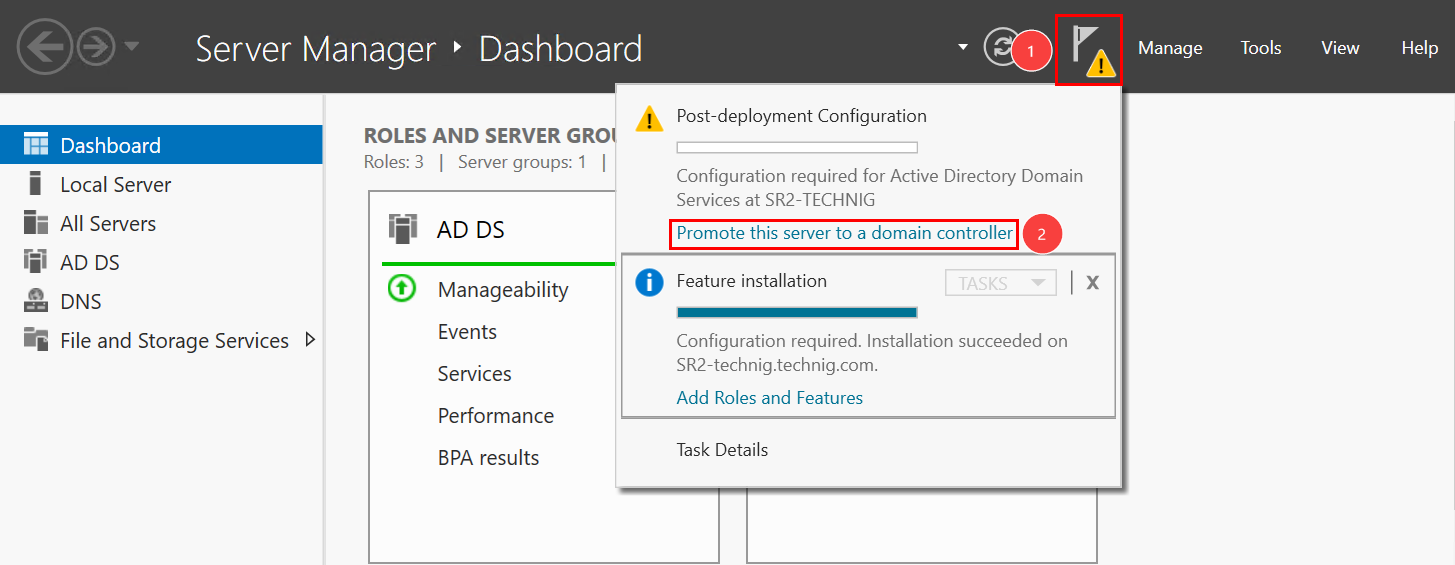Click the green Manageability status icon
The height and width of the screenshot is (565, 1455).
pyautogui.click(x=401, y=289)
